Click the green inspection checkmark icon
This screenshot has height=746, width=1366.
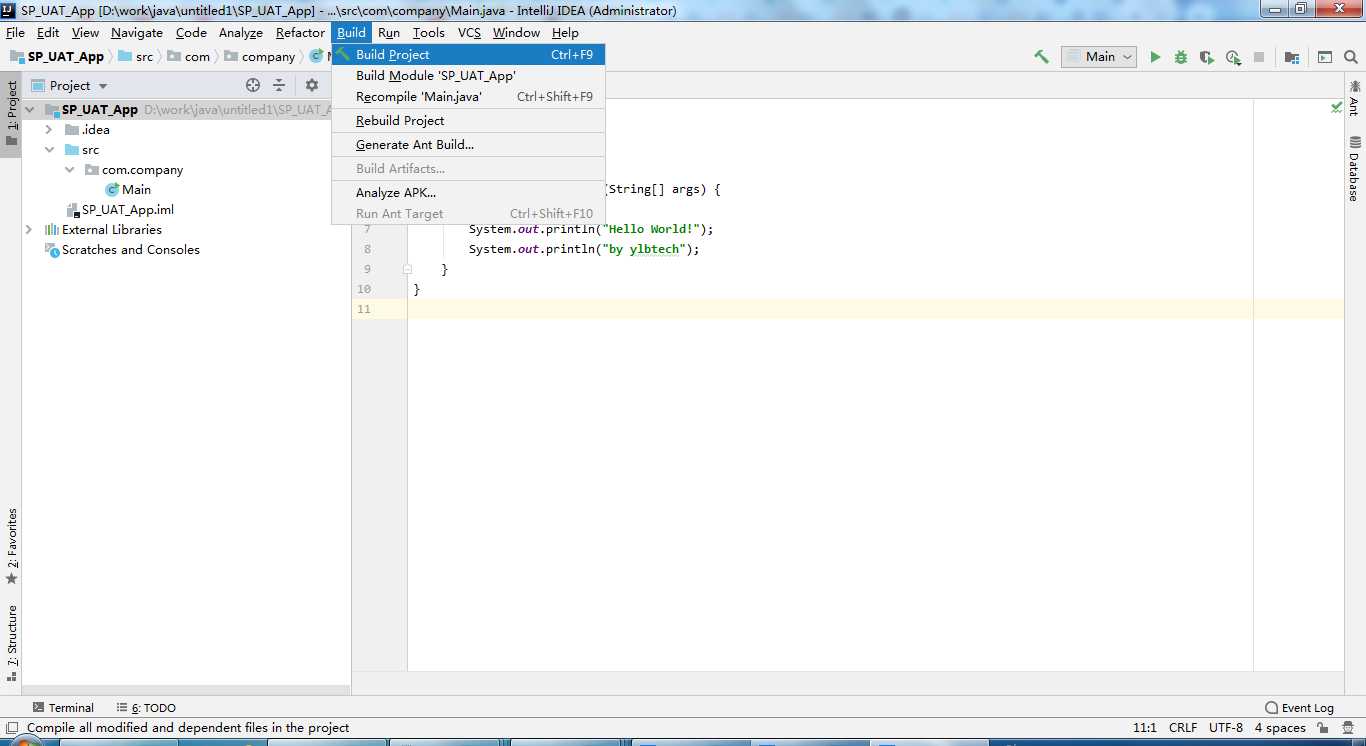coord(1337,107)
